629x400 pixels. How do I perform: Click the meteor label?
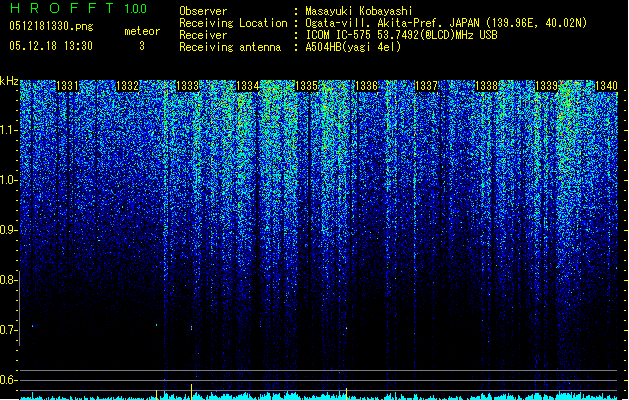pyautogui.click(x=142, y=31)
